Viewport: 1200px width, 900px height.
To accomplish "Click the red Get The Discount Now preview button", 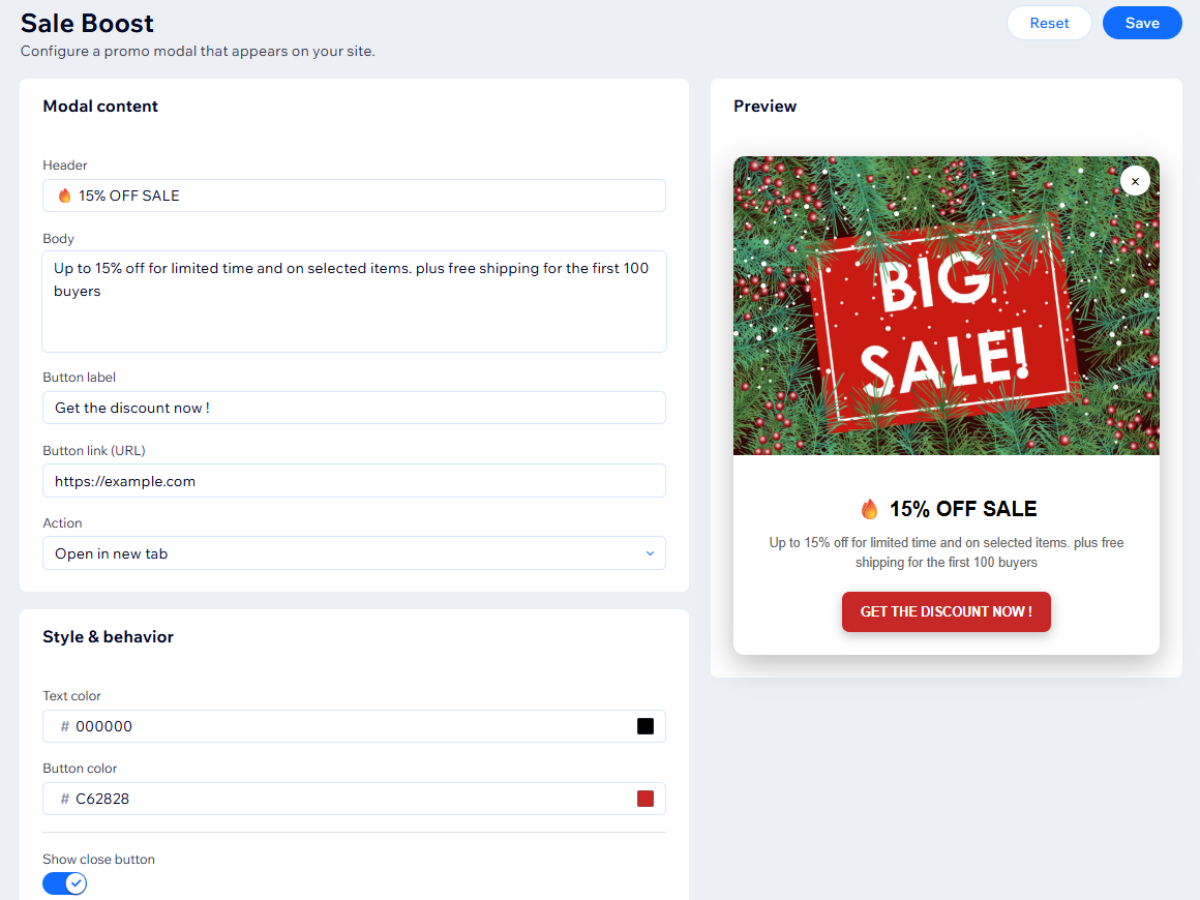I will (946, 612).
